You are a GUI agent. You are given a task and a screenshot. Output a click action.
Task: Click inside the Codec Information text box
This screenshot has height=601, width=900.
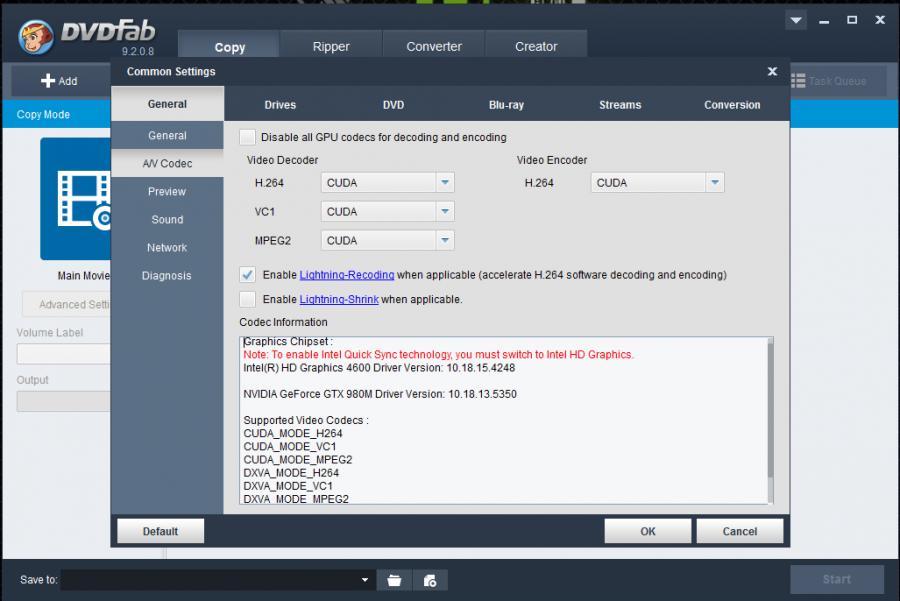[506, 420]
